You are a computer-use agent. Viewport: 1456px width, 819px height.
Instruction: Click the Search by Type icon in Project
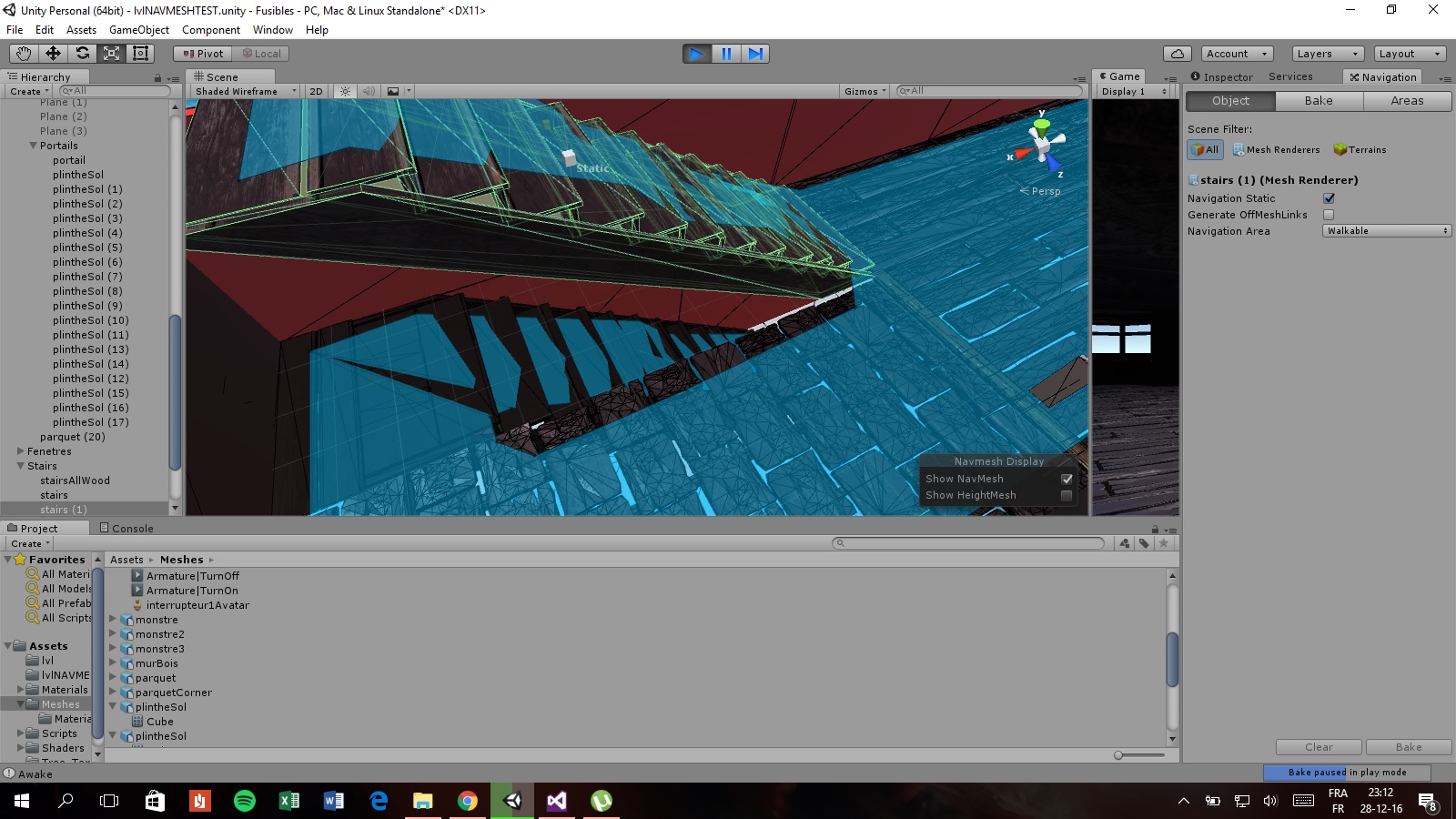(1125, 543)
